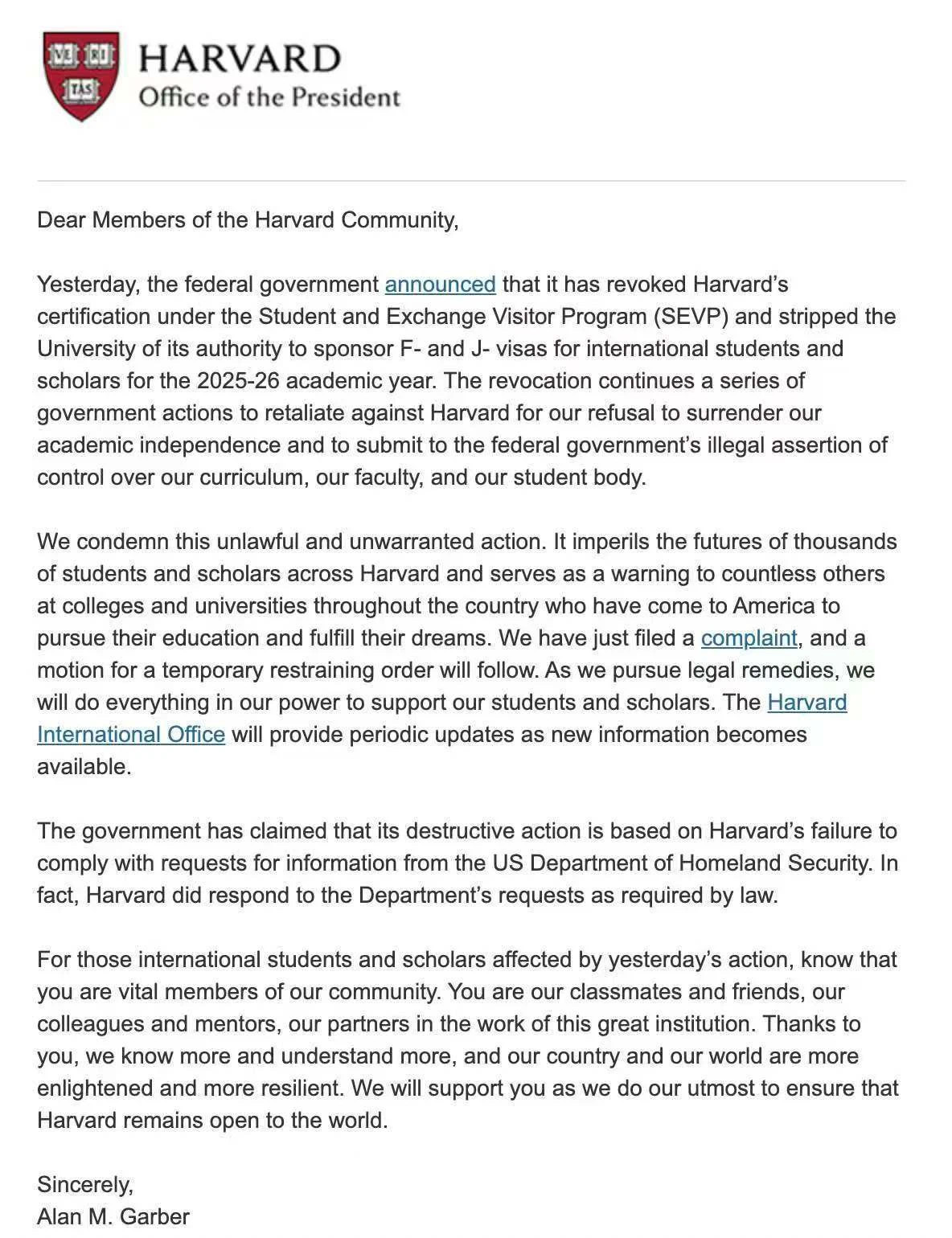Image resolution: width=952 pixels, height=1238 pixels.
Task: Click the "Dear Members of the Harvard Community" greeting
Action: click(x=248, y=220)
